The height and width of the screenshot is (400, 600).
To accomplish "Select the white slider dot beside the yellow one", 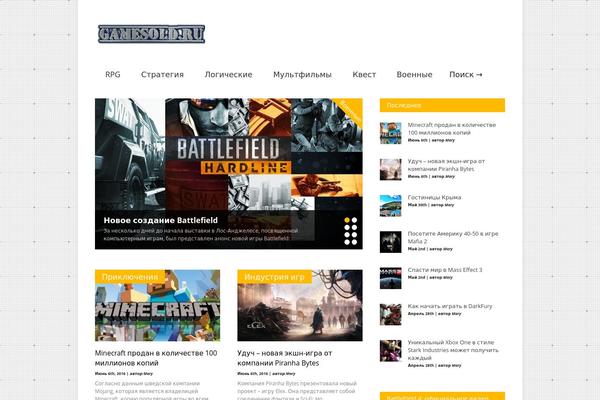I will [354, 220].
